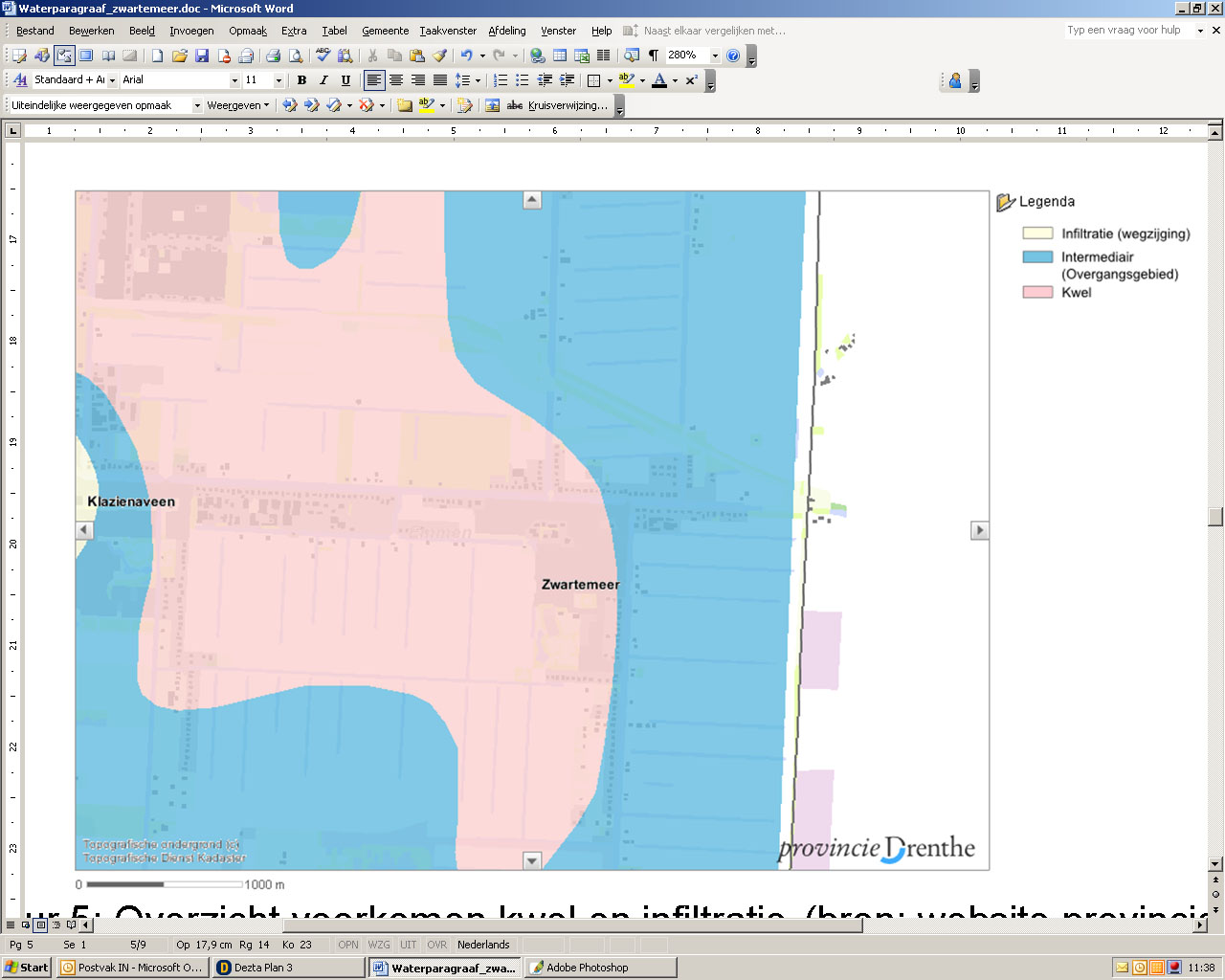Click the Save document icon
This screenshot has height=980, width=1225.
click(x=202, y=56)
